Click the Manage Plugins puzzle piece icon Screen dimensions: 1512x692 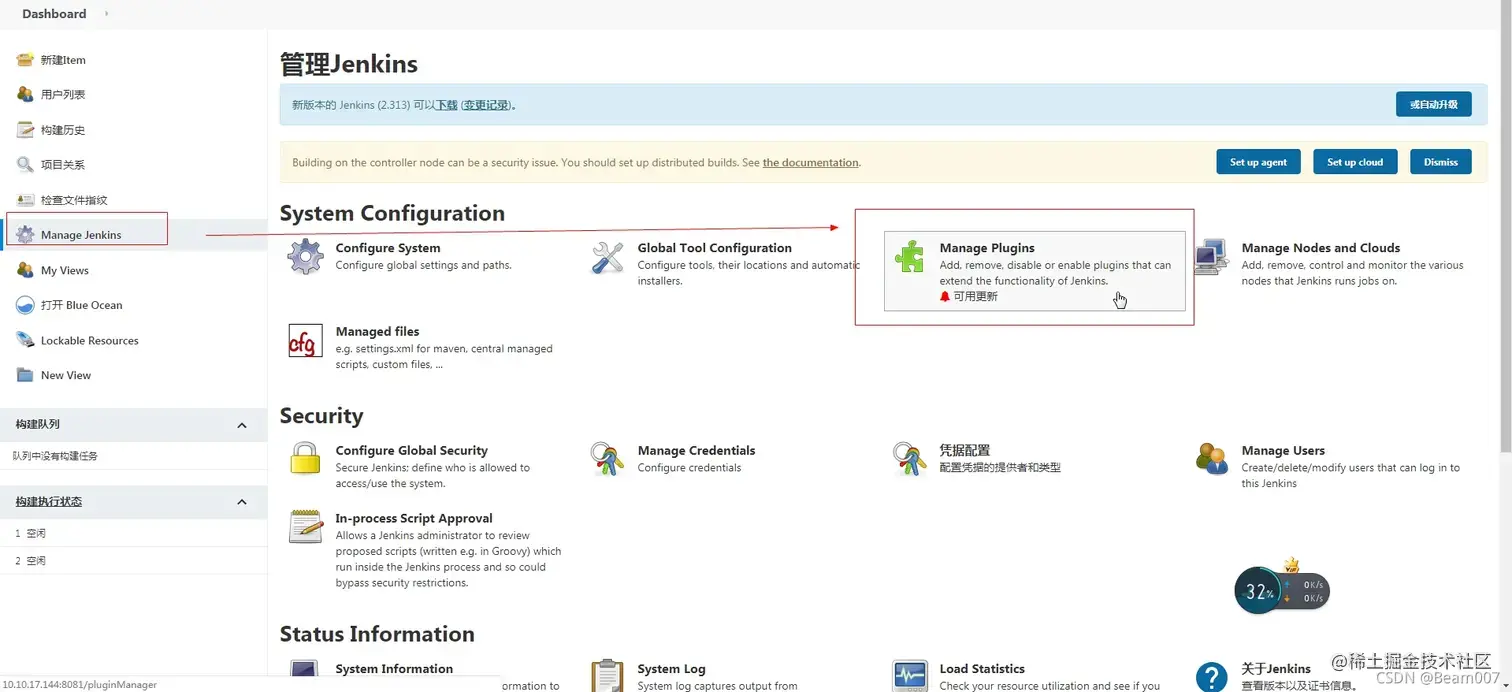909,257
